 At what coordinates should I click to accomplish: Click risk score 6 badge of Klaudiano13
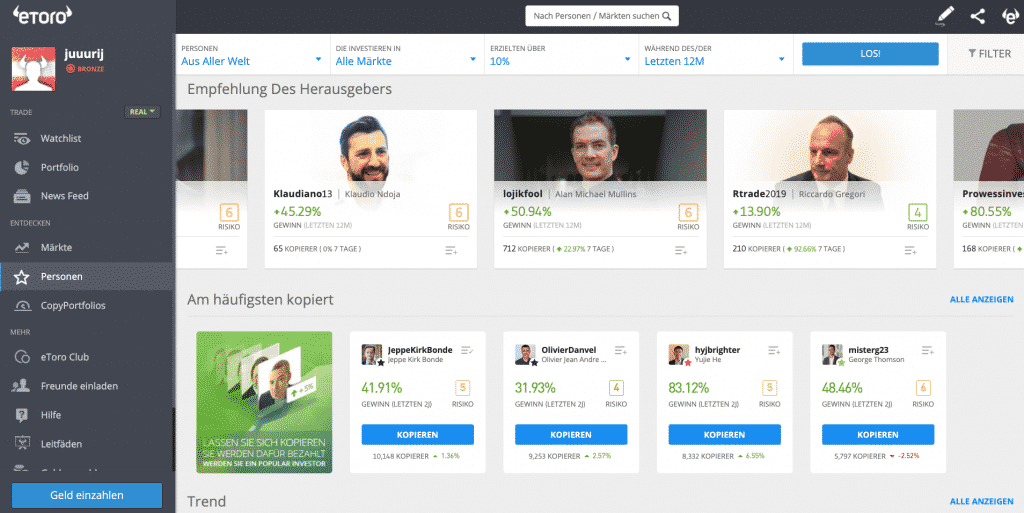point(458,212)
